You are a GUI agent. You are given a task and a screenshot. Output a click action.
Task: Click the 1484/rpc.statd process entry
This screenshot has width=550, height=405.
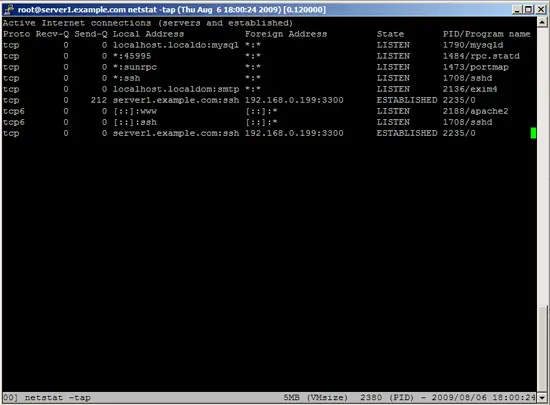[481, 56]
